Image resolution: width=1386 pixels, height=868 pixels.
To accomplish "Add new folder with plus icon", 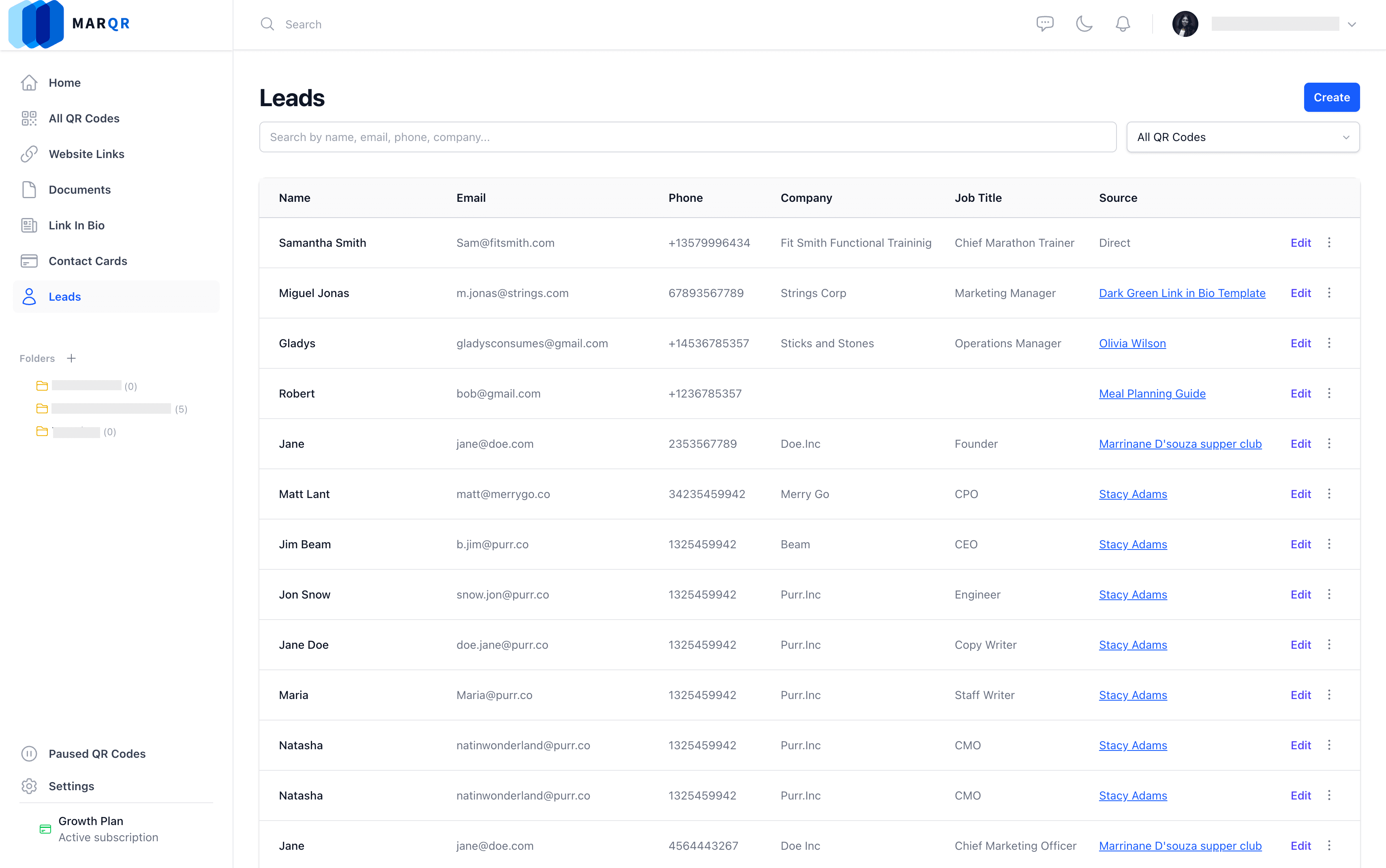I will 71,358.
